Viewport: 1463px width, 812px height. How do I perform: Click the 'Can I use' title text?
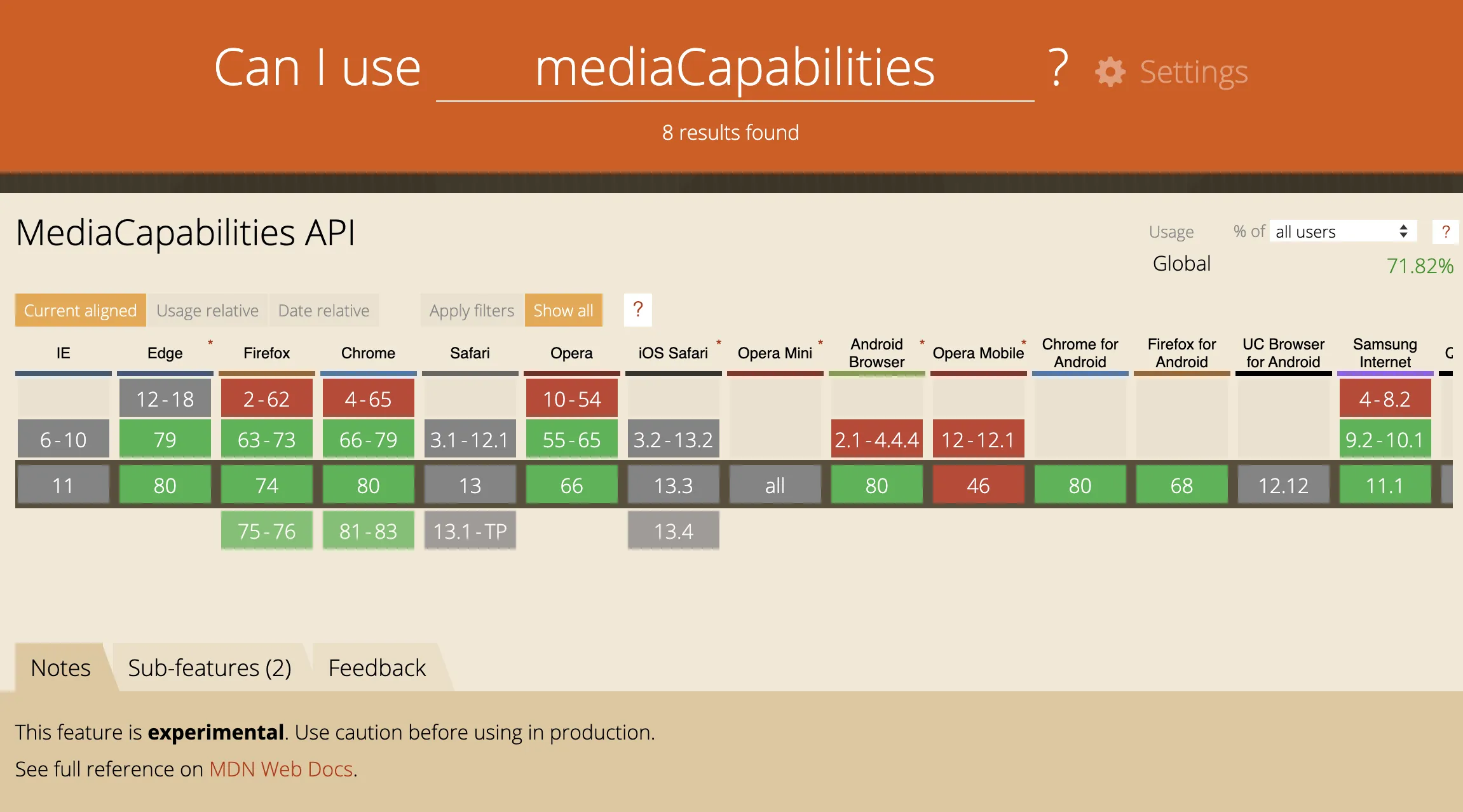click(x=318, y=67)
